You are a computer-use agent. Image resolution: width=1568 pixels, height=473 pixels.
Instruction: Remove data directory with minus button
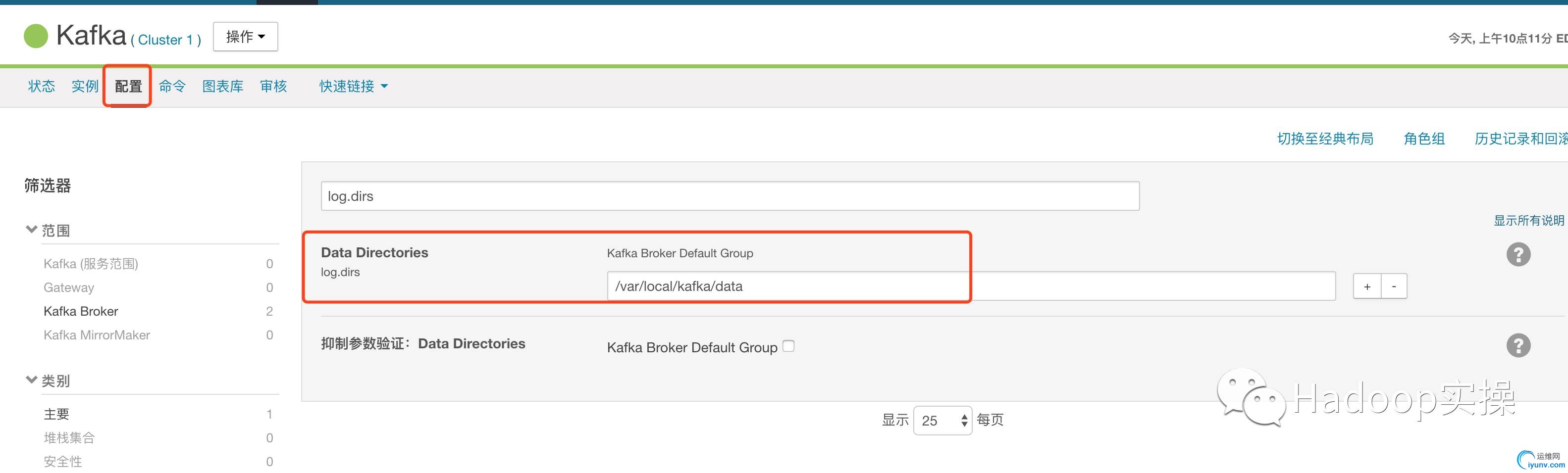(x=1394, y=286)
